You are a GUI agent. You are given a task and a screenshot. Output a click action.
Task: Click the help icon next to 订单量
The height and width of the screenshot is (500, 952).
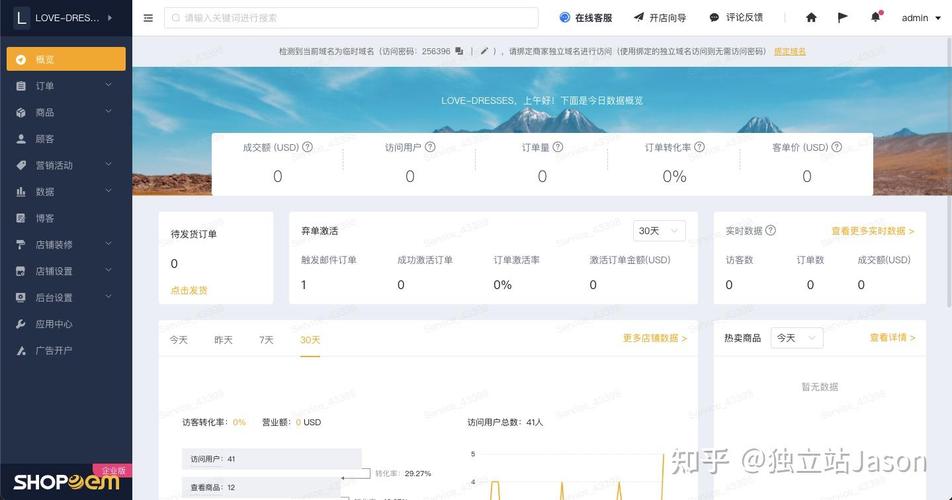pyautogui.click(x=558, y=147)
